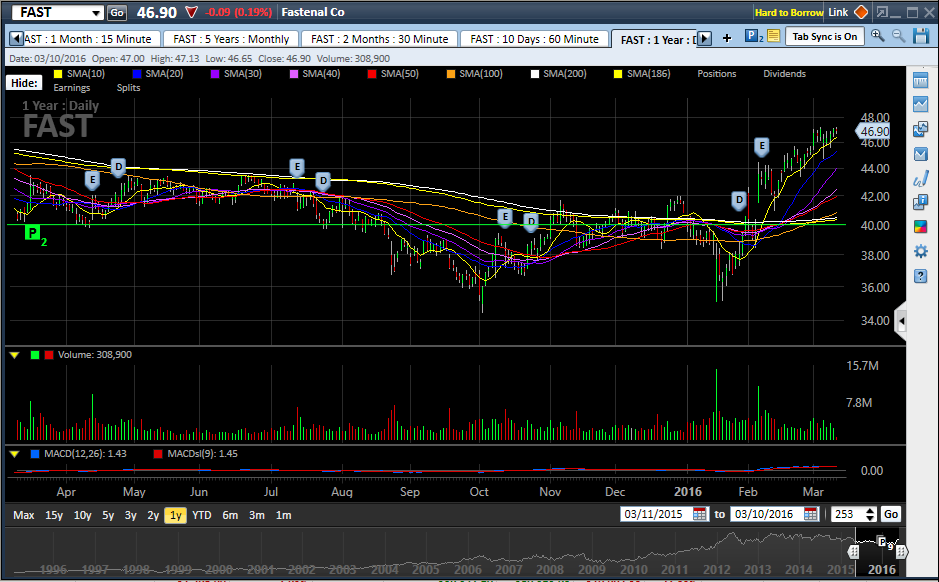Add a new chart tab with plus
Viewport: 939px width, 582px height.
[x=727, y=38]
